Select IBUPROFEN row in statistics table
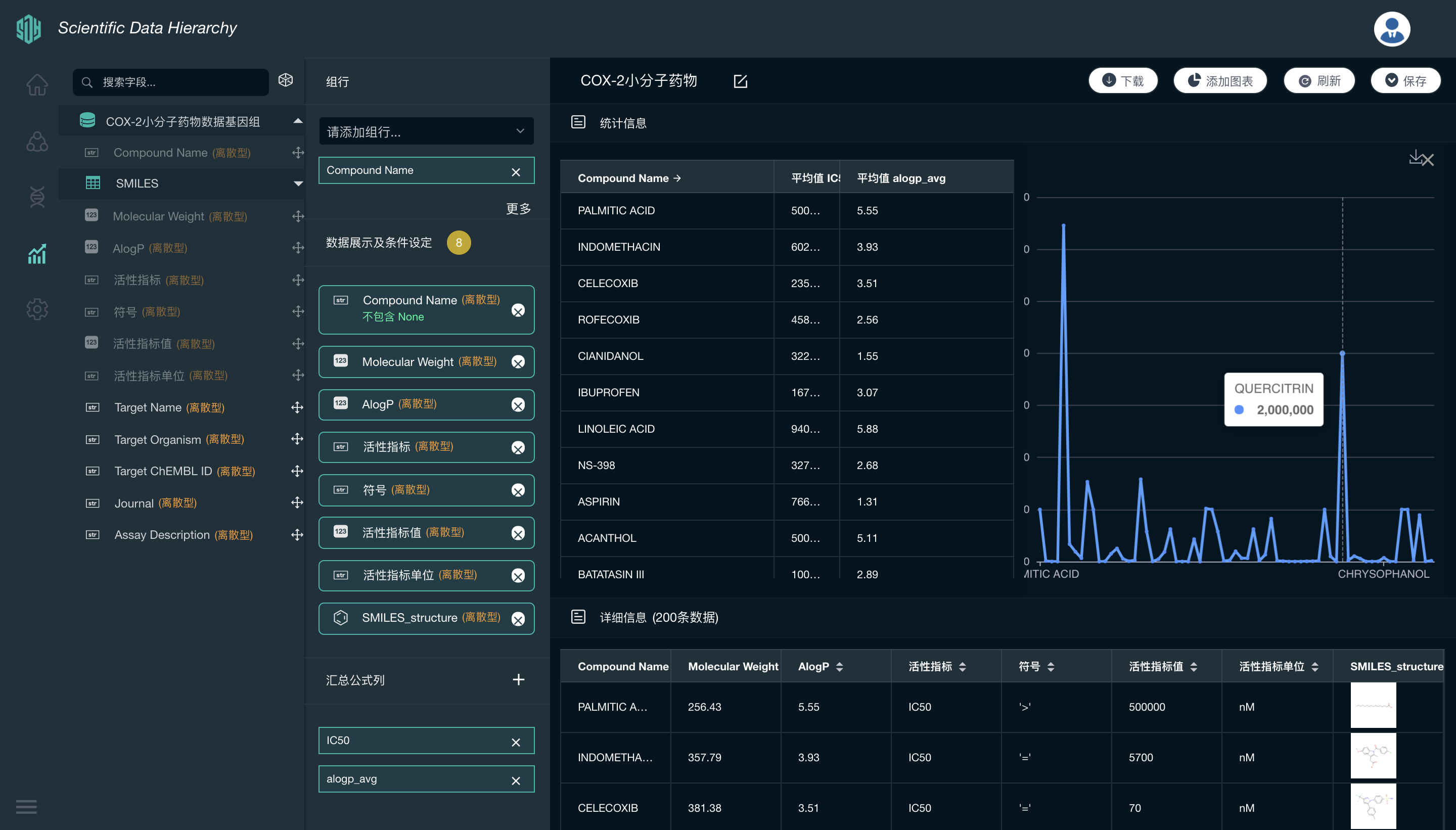The width and height of the screenshot is (1456, 830). pyautogui.click(x=787, y=393)
